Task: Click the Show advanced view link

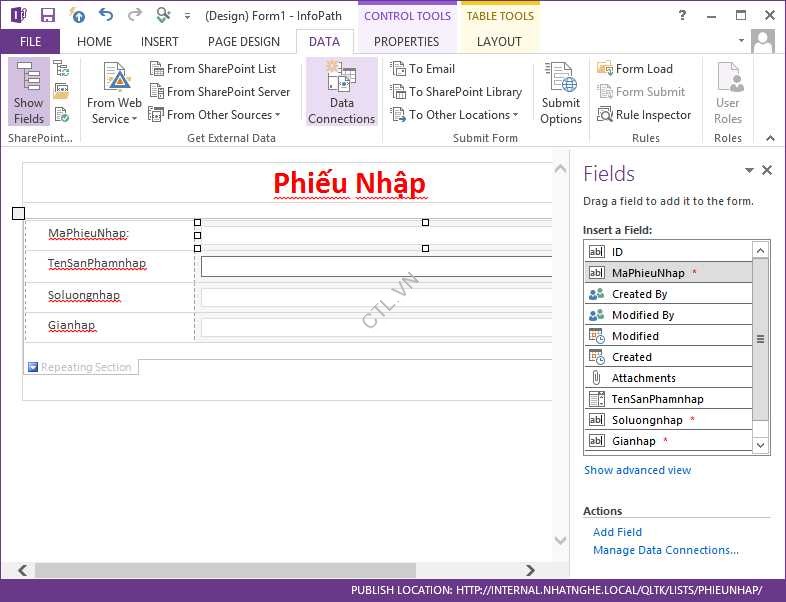Action: coord(637,470)
